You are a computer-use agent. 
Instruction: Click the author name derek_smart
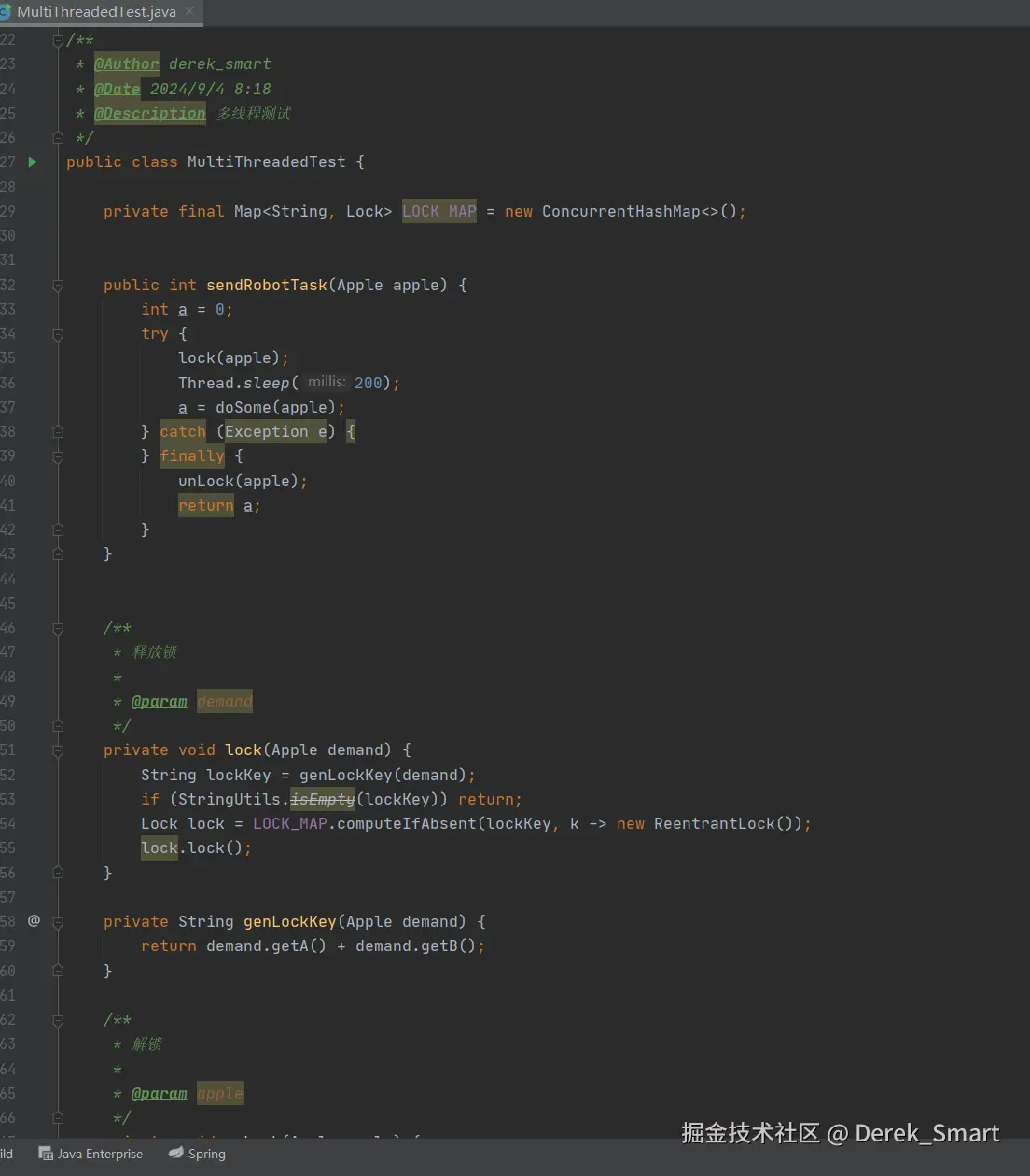point(220,63)
